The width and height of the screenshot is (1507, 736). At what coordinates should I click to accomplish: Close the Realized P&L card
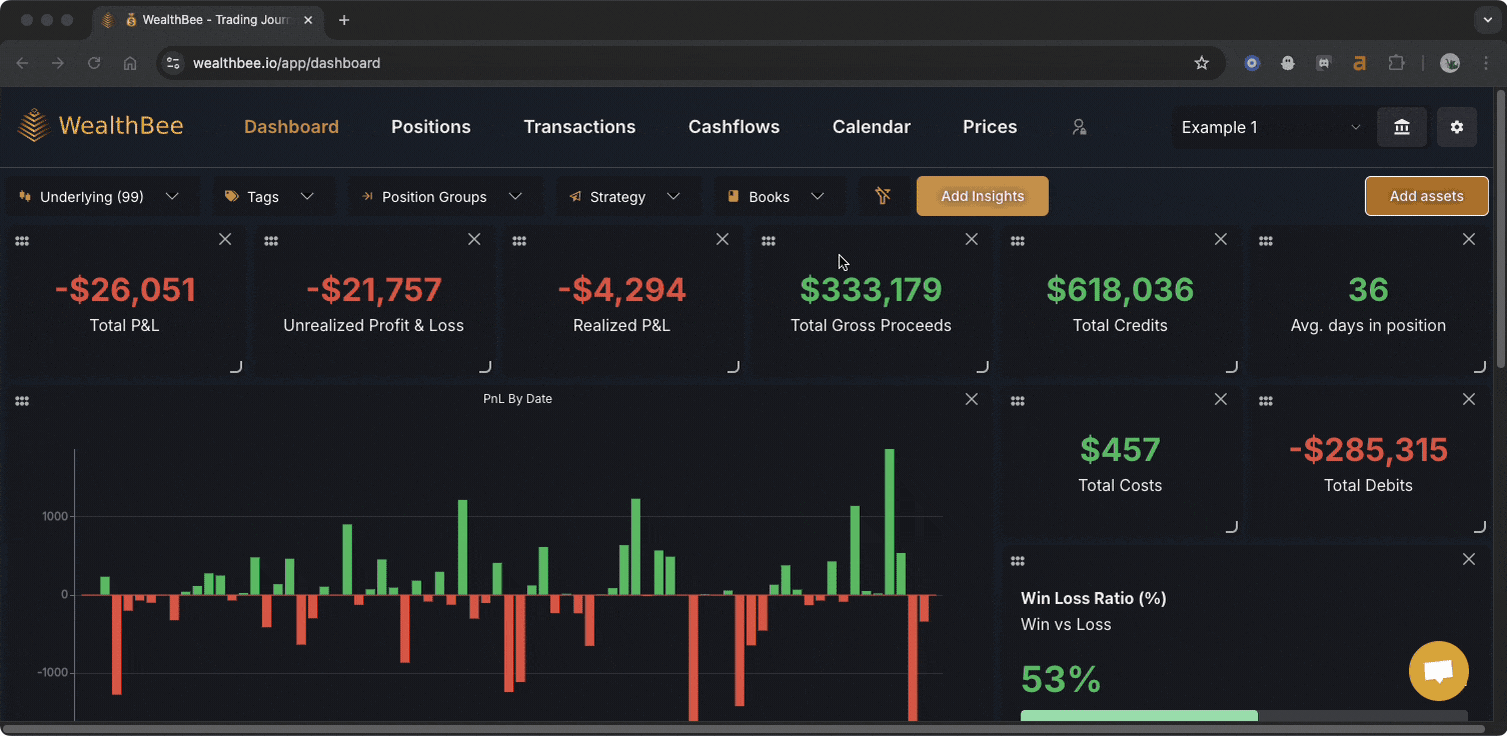(x=723, y=239)
